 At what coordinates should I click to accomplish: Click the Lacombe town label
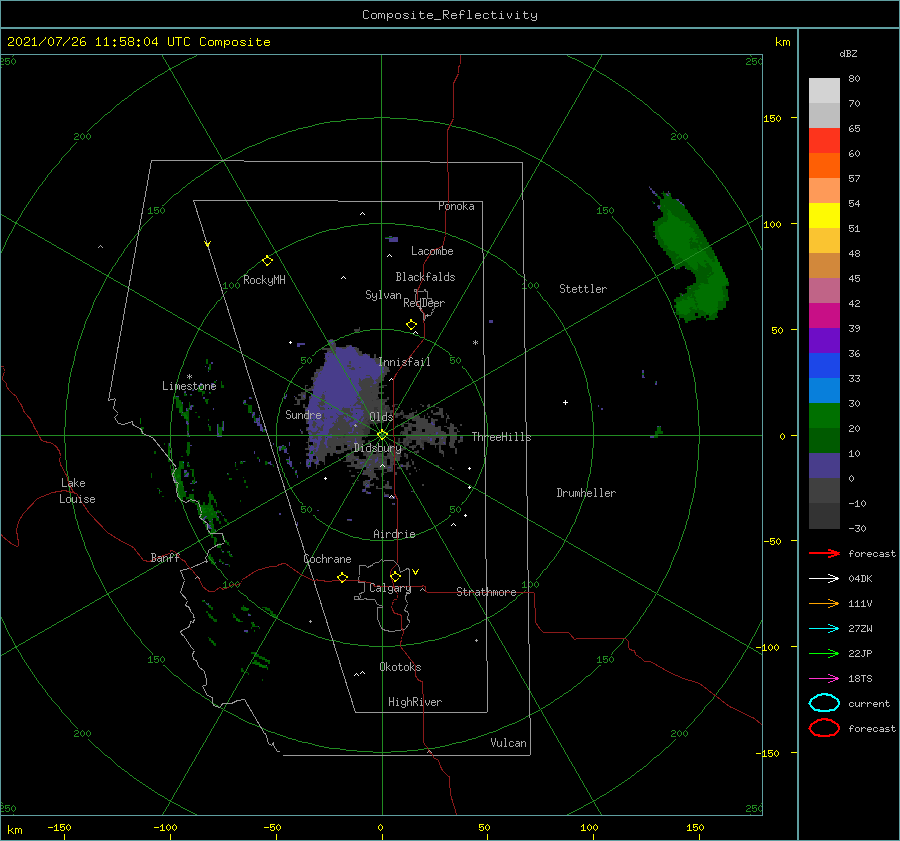coord(432,251)
